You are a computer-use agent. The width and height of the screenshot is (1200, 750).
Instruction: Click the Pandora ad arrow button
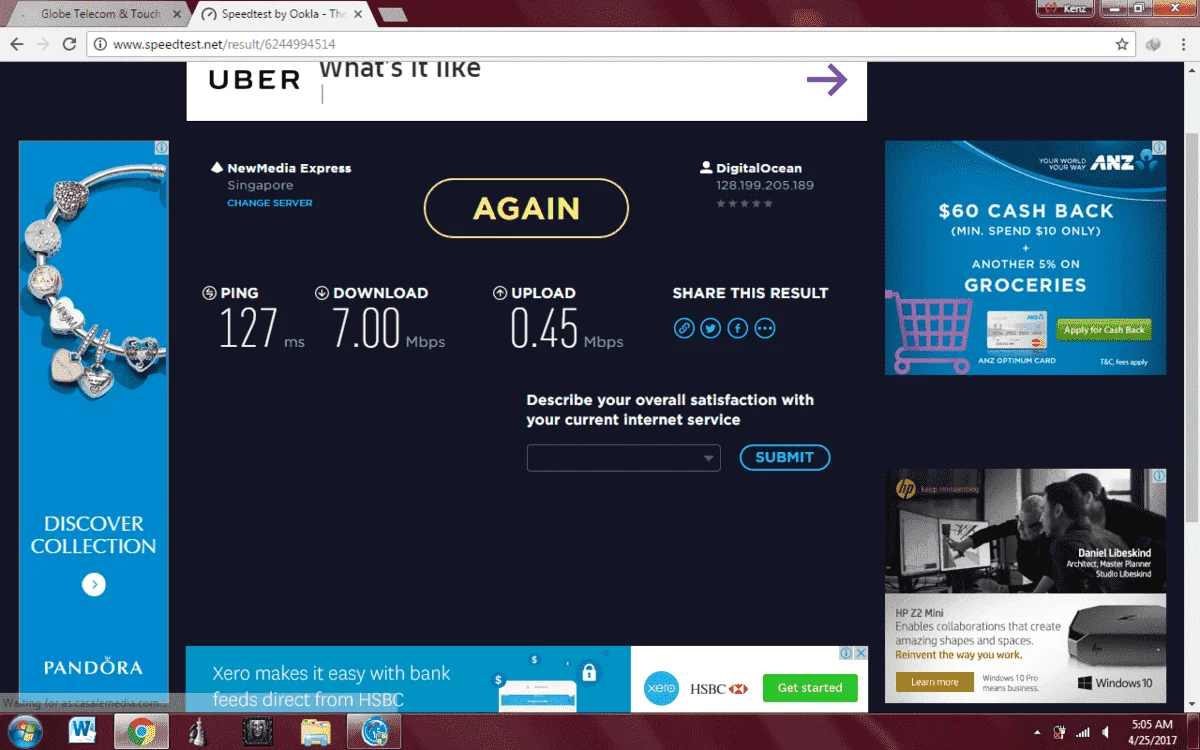94,585
